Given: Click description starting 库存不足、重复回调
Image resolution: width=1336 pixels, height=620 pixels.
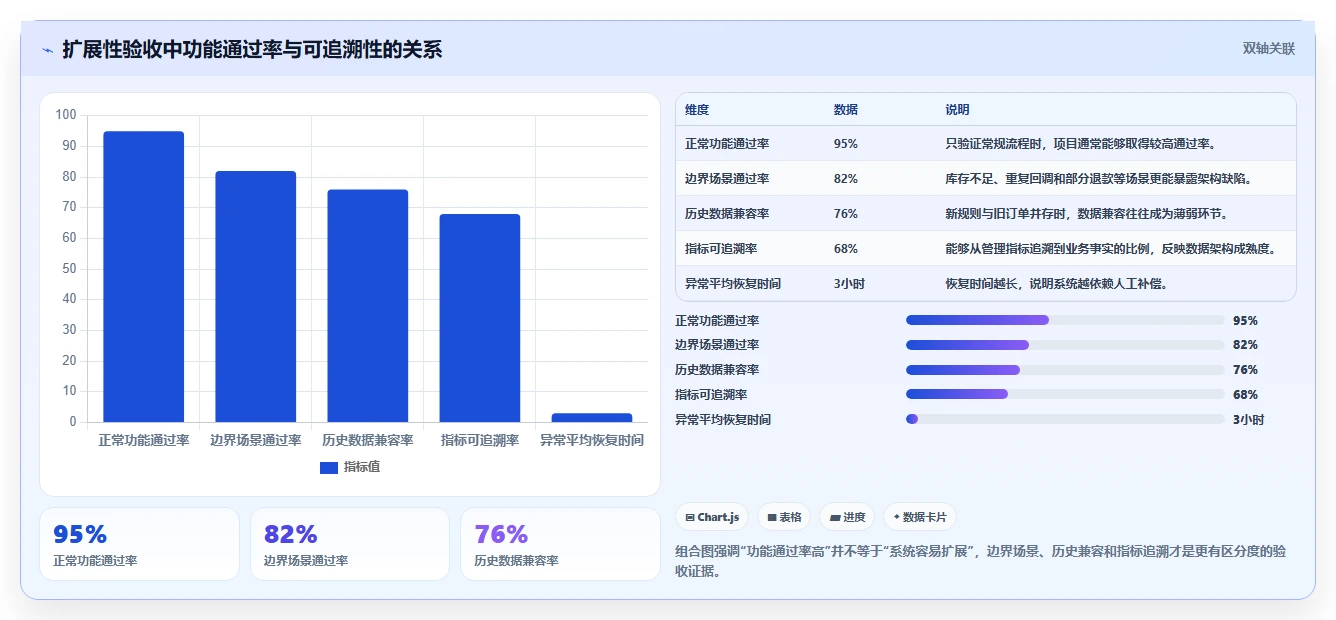Looking at the screenshot, I should [x=1098, y=179].
